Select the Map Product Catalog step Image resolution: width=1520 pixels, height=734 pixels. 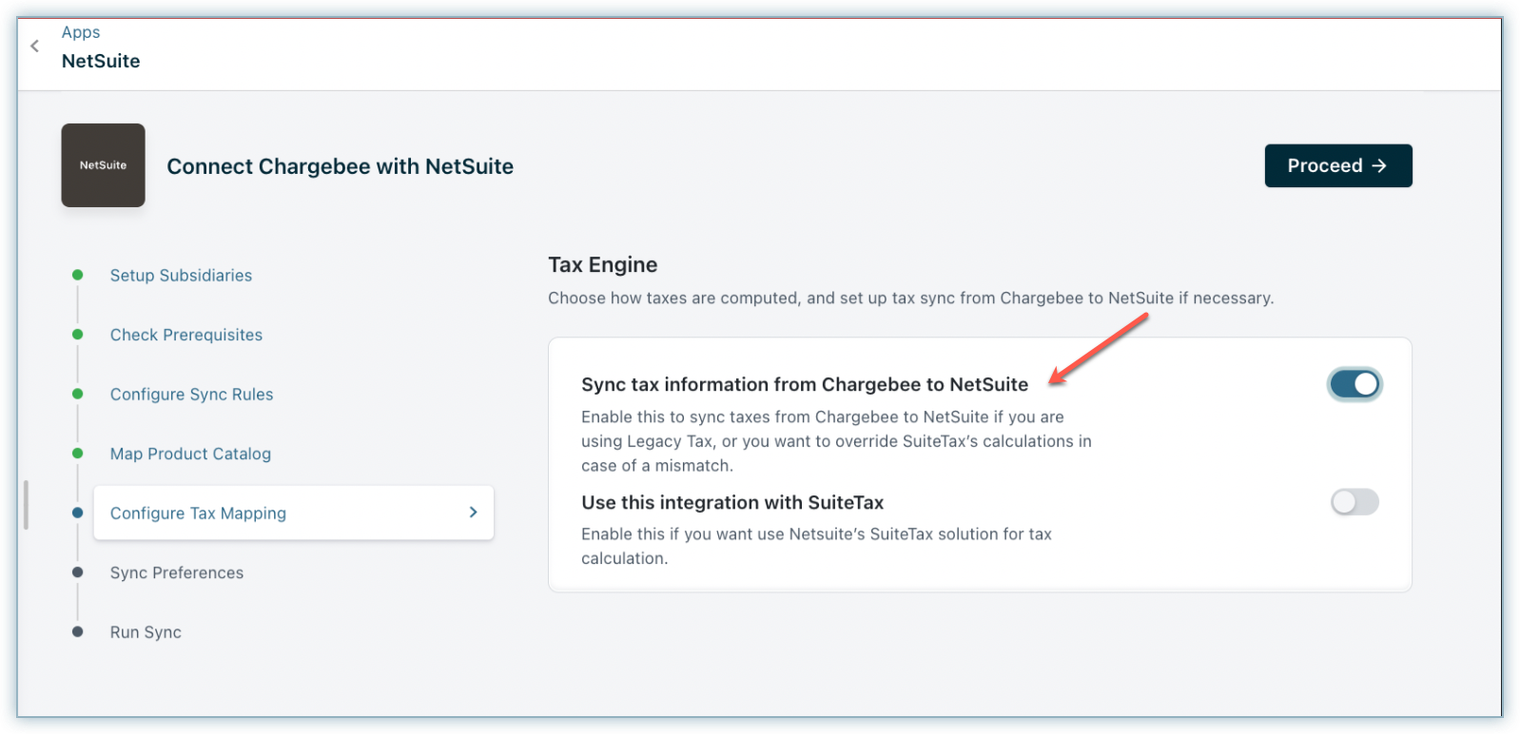coord(190,454)
